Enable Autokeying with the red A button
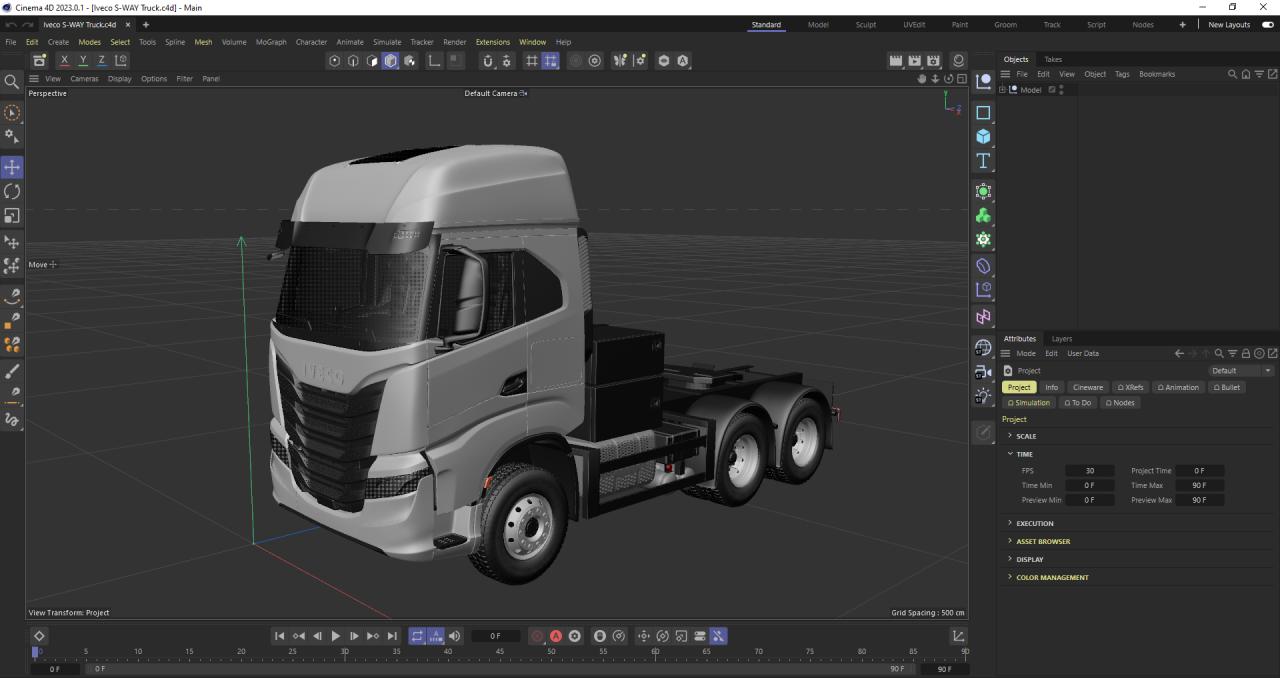 [x=556, y=636]
